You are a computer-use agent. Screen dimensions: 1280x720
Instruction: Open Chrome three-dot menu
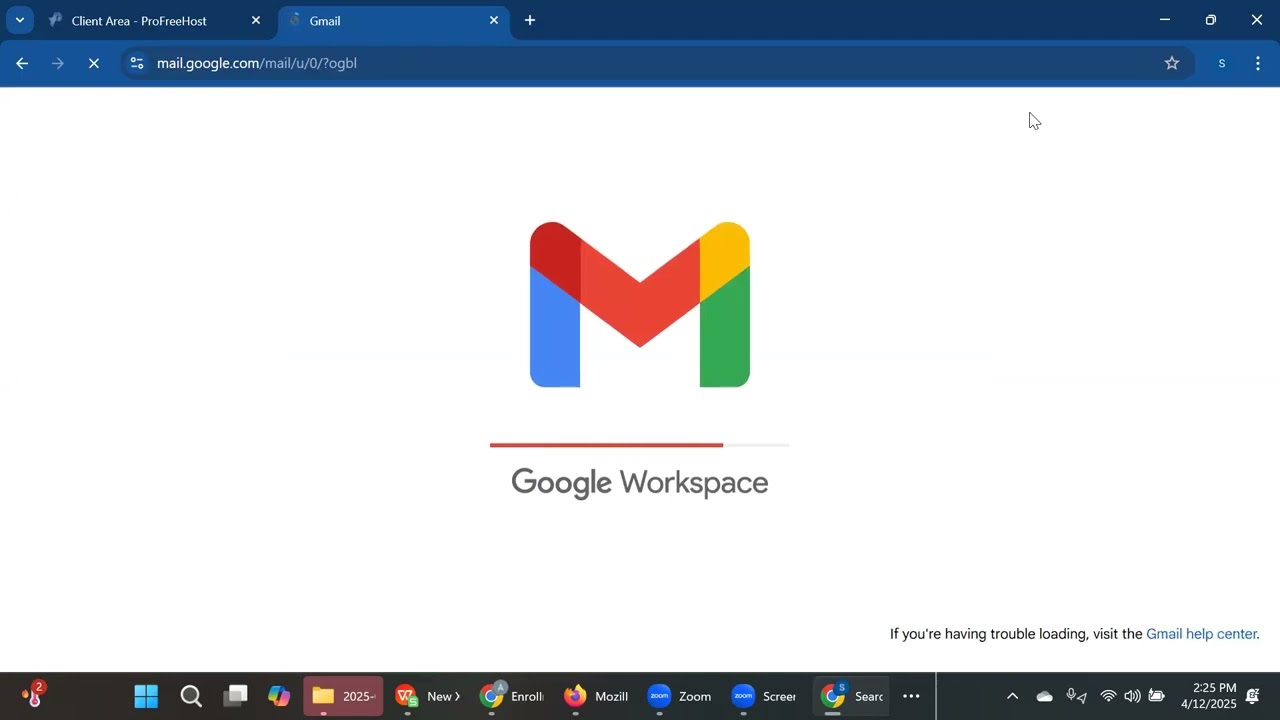(1257, 63)
